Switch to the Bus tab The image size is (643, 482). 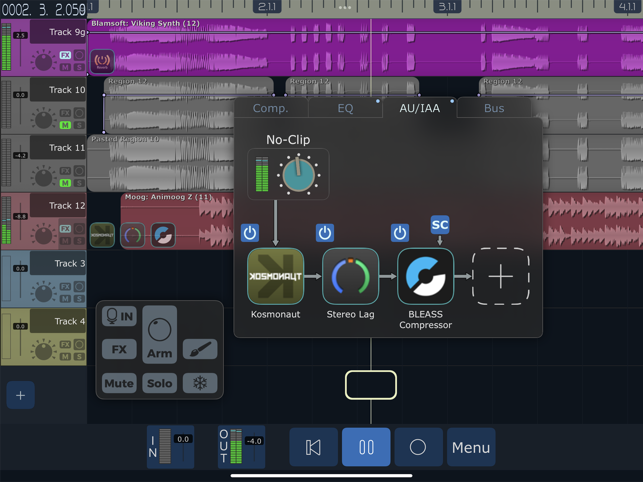pyautogui.click(x=494, y=108)
